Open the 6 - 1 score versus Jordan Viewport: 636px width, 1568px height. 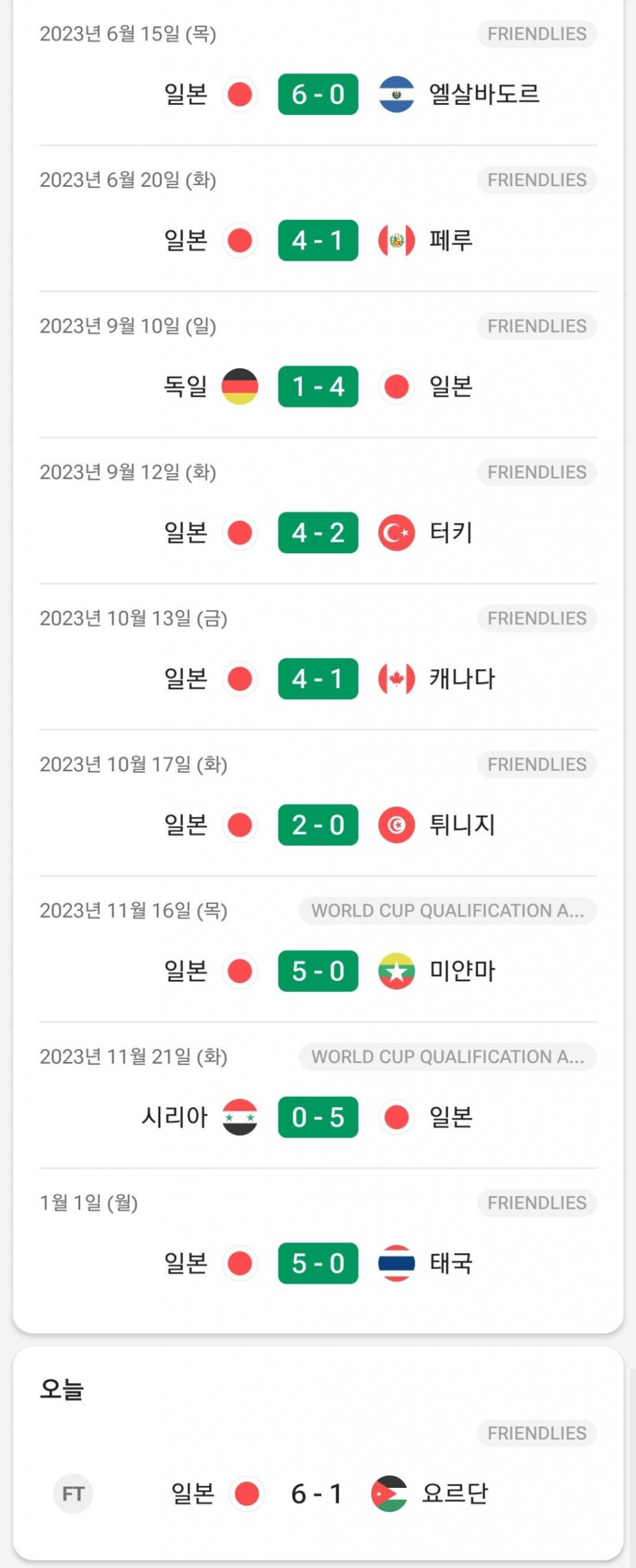pos(317,1494)
